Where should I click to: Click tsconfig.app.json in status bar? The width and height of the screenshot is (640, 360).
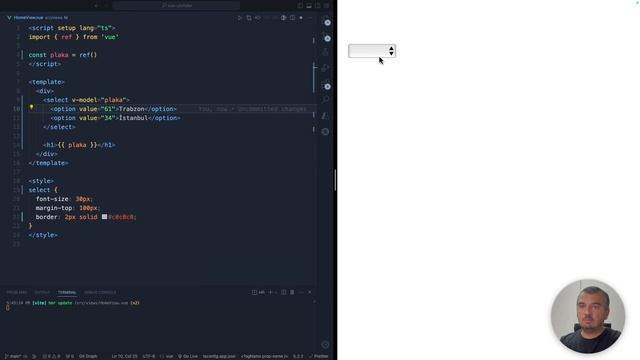[x=219, y=356]
